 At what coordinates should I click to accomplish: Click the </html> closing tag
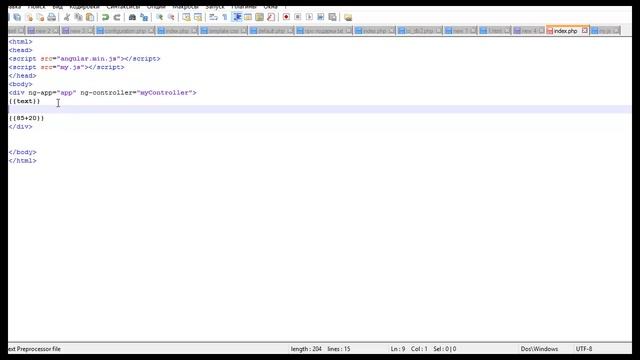22,161
